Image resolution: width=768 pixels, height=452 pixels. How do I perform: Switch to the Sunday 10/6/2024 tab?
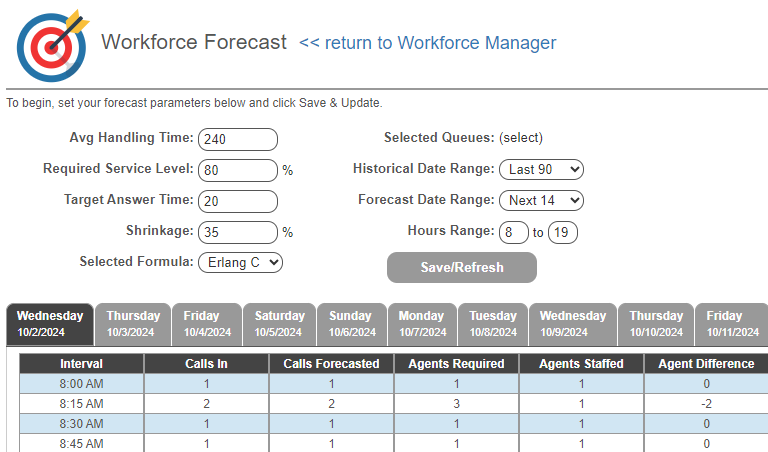[x=352, y=324]
